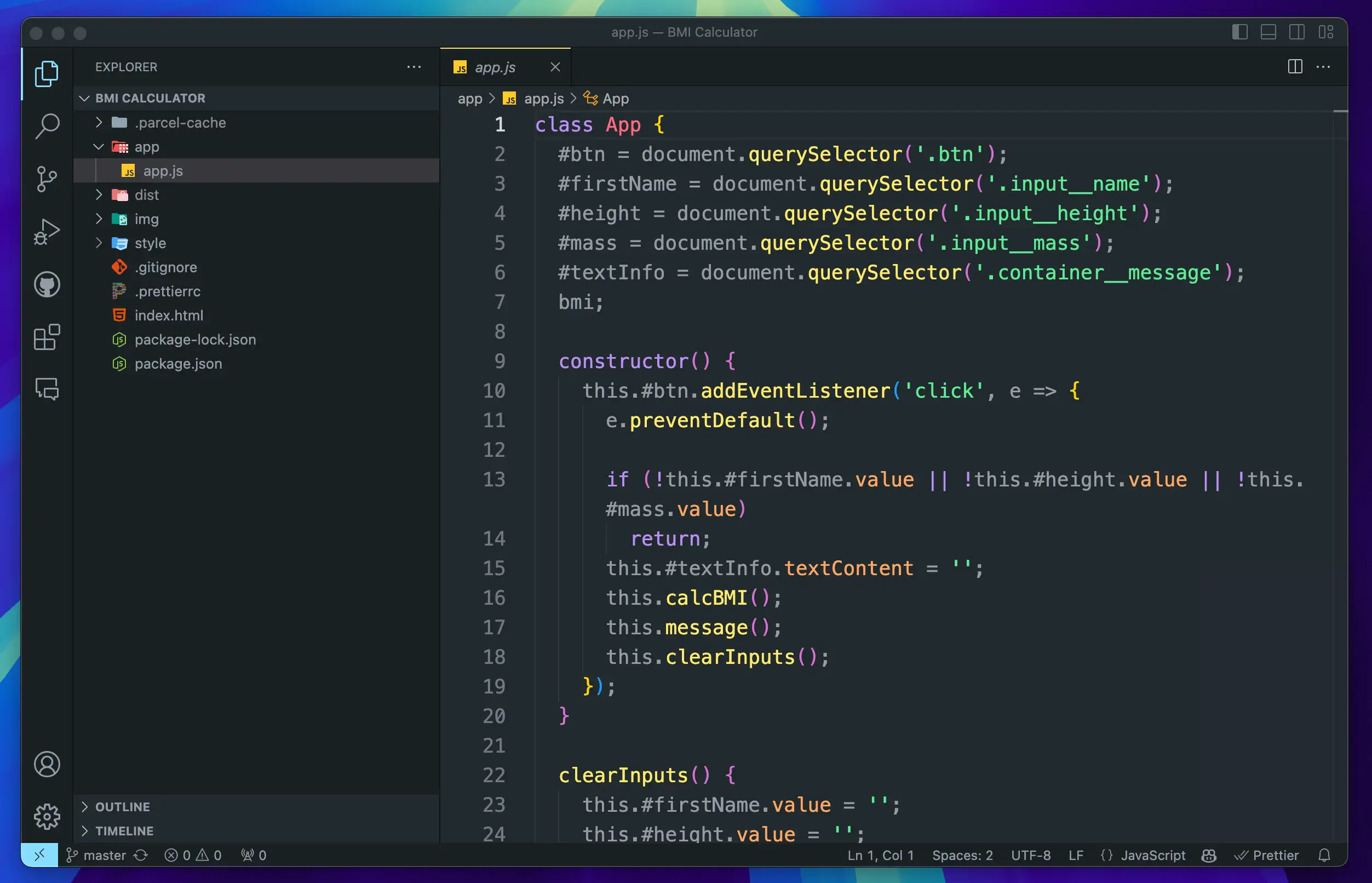Click the master branch indicator
Viewport: 1372px width, 883px height.
point(96,855)
